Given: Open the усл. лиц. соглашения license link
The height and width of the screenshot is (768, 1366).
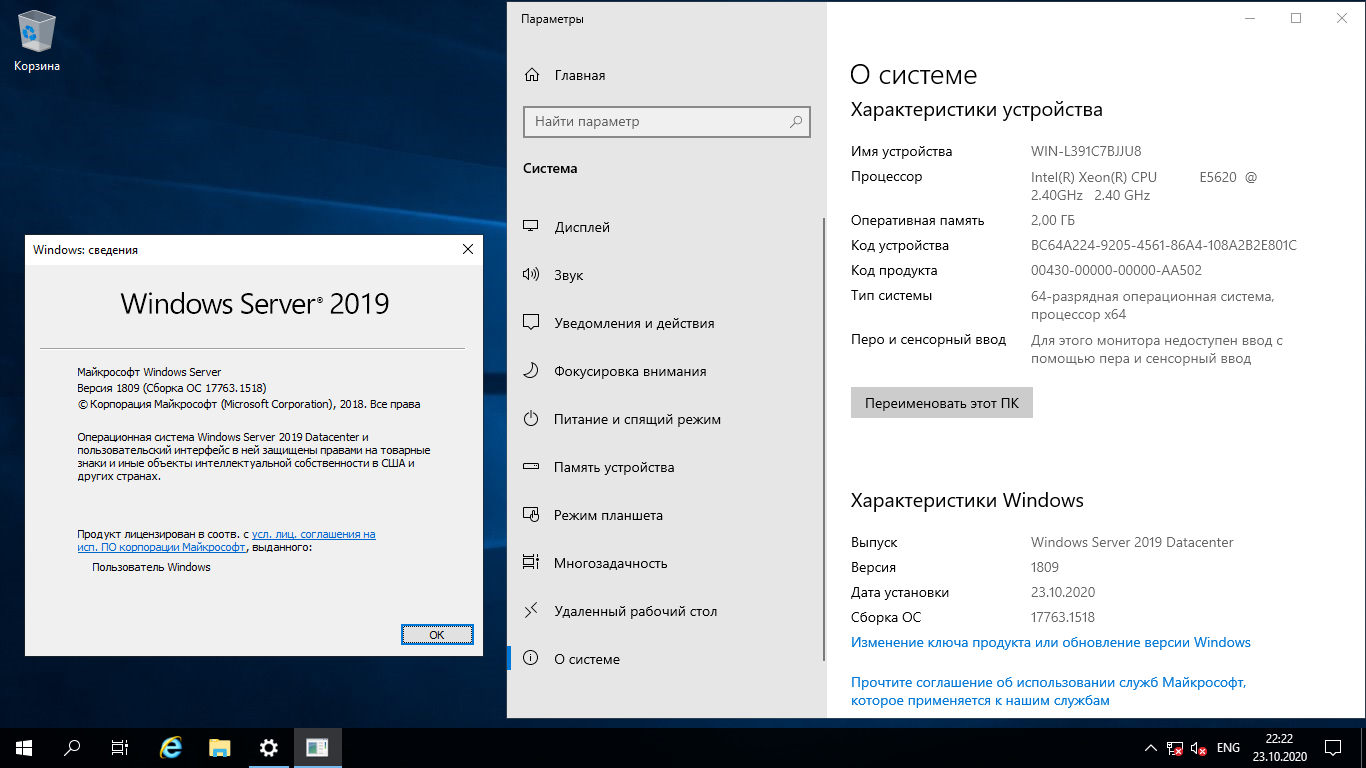Looking at the screenshot, I should (x=226, y=541).
